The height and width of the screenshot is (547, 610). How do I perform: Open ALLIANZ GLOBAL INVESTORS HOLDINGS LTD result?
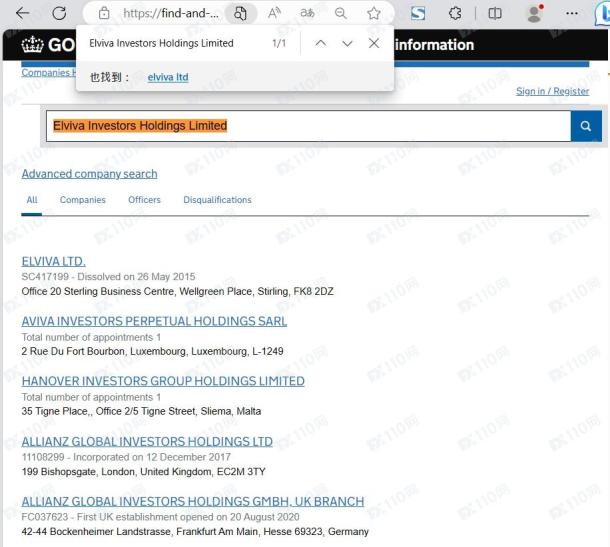click(x=147, y=441)
